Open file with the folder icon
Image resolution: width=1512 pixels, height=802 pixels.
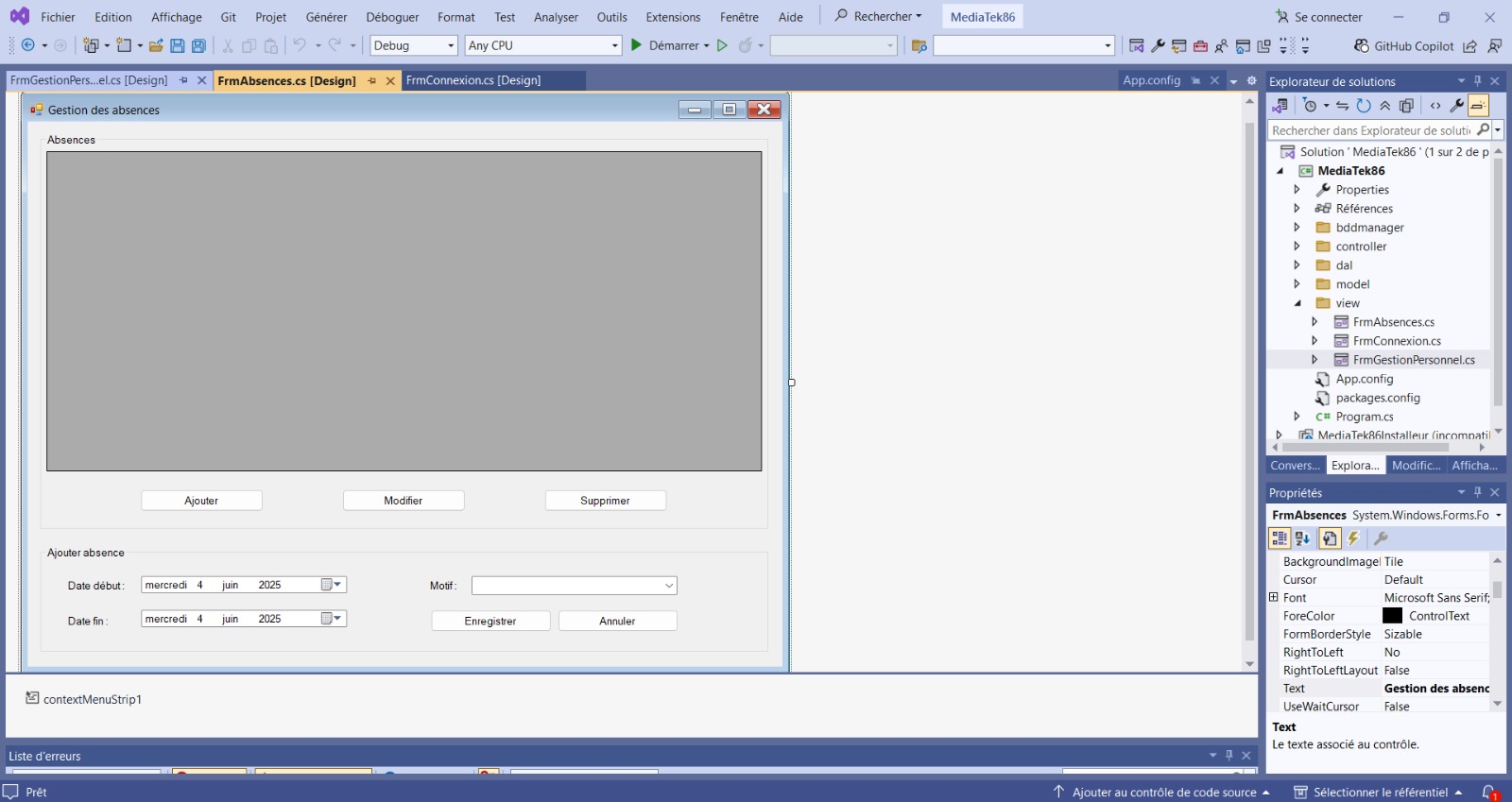tap(156, 45)
